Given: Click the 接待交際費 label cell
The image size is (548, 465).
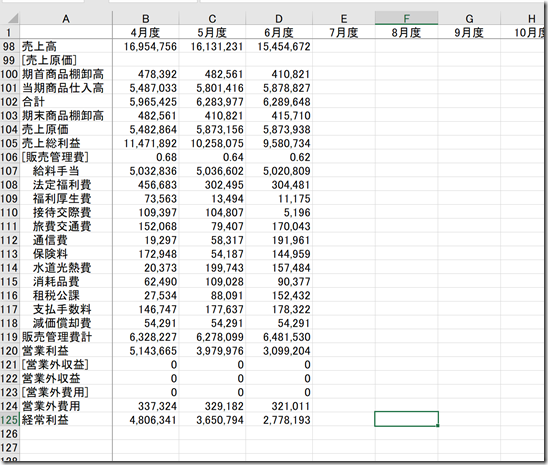Looking at the screenshot, I should click(x=66, y=212).
